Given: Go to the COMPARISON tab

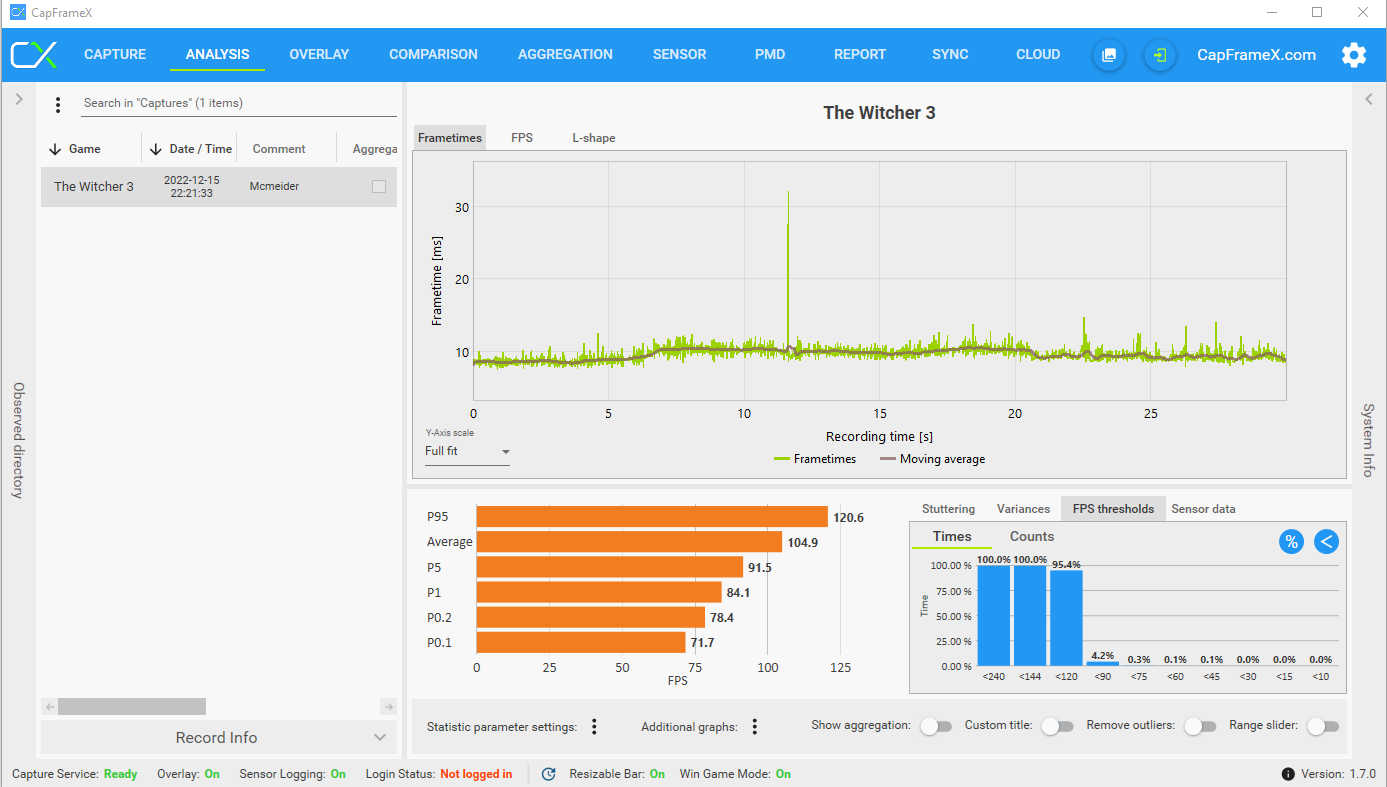Looking at the screenshot, I should tap(433, 55).
